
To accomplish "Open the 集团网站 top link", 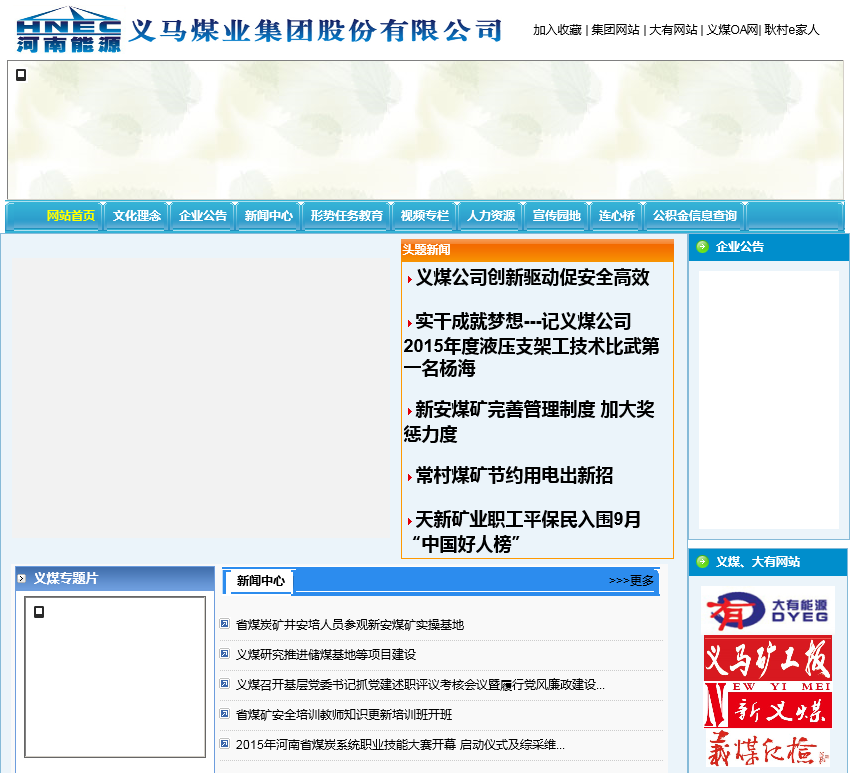I will [615, 30].
